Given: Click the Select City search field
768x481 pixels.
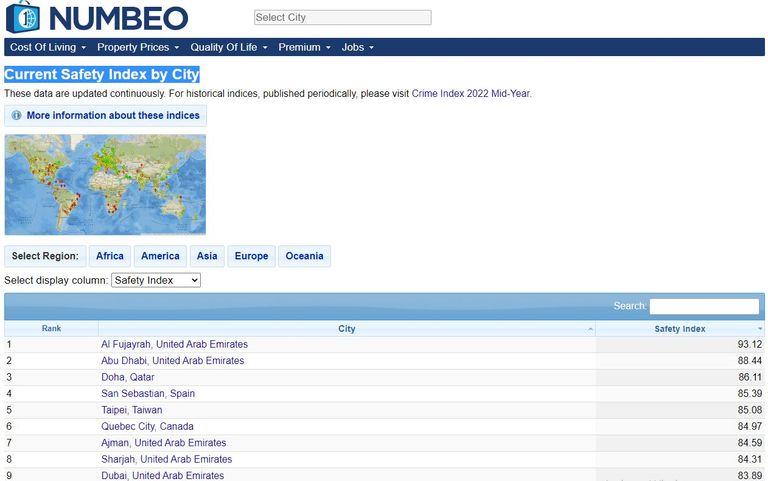Looking at the screenshot, I should click(x=342, y=18).
